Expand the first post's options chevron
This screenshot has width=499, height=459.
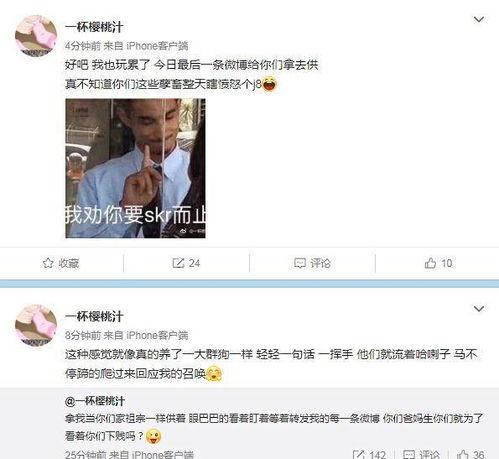[x=479, y=20]
